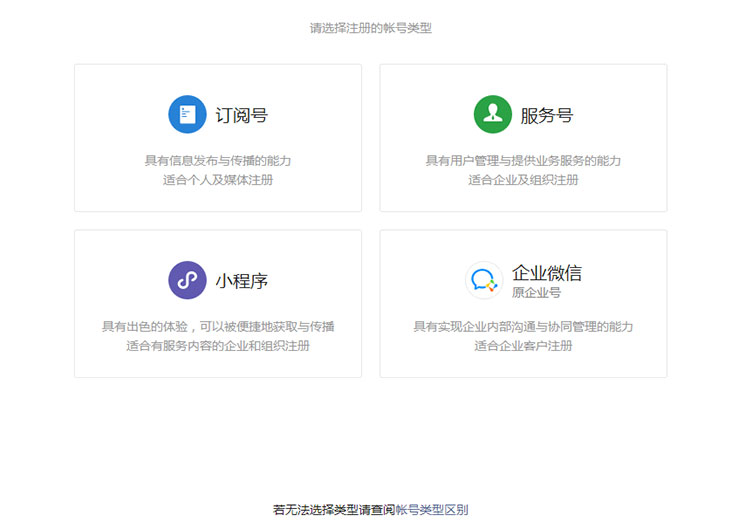Click the blue 订阅号 document icon
The image size is (738, 523).
point(187,115)
